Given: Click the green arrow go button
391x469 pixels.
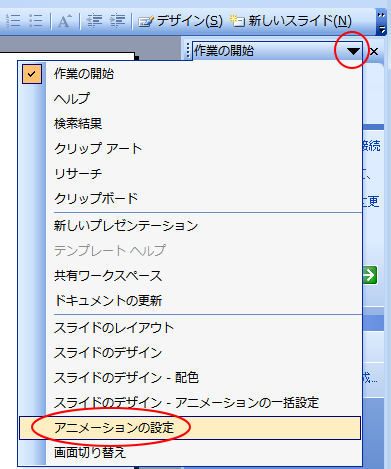Looking at the screenshot, I should tap(370, 275).
